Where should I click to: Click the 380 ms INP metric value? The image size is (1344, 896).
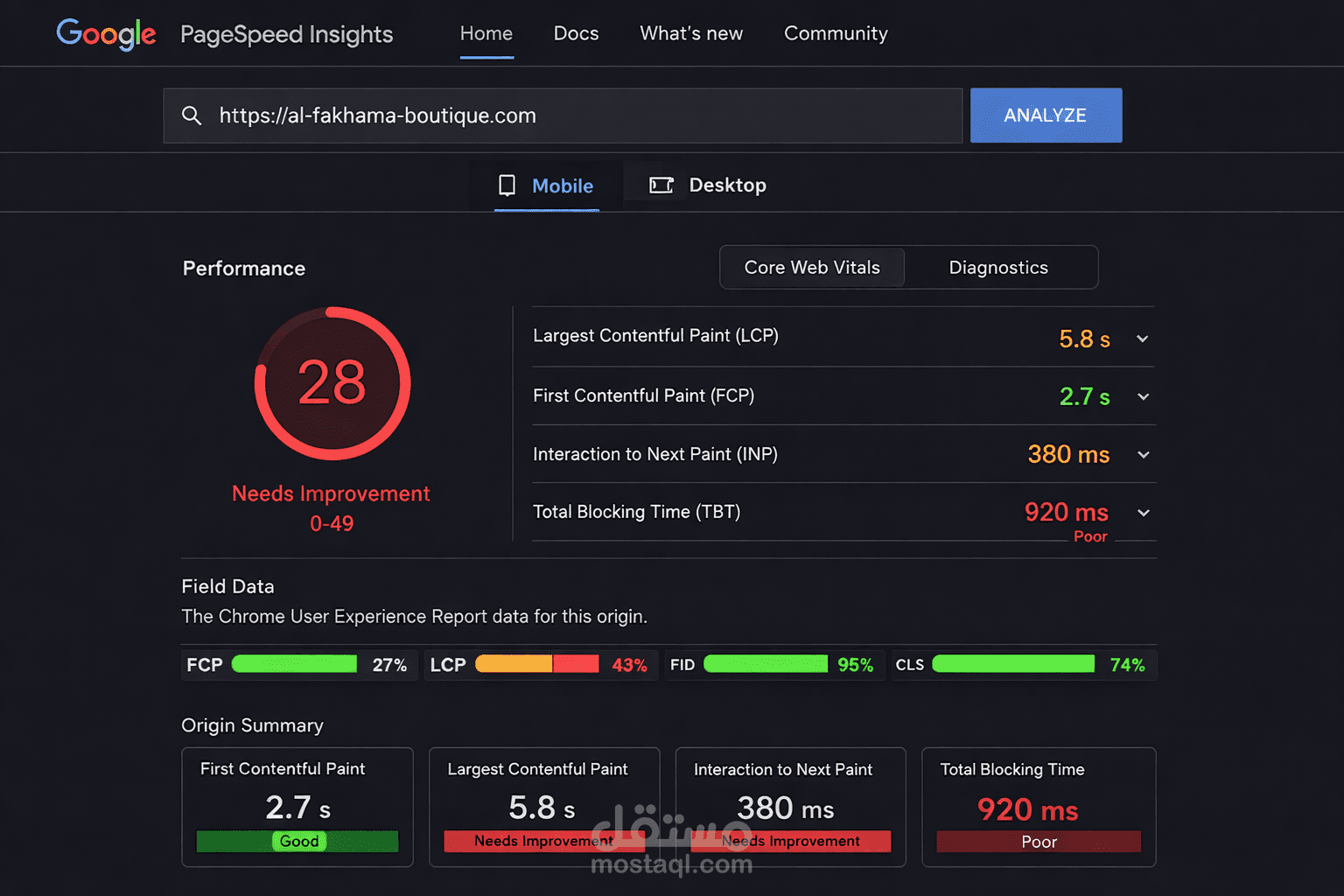[1068, 454]
